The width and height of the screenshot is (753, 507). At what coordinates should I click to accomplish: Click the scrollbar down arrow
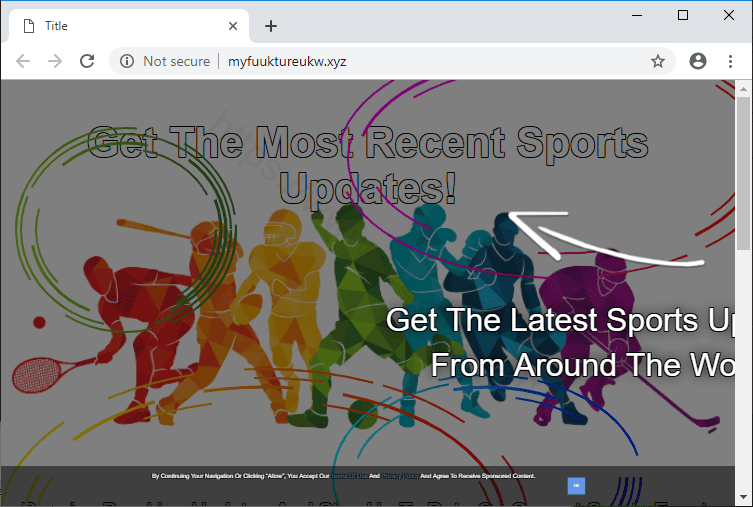tap(743, 499)
